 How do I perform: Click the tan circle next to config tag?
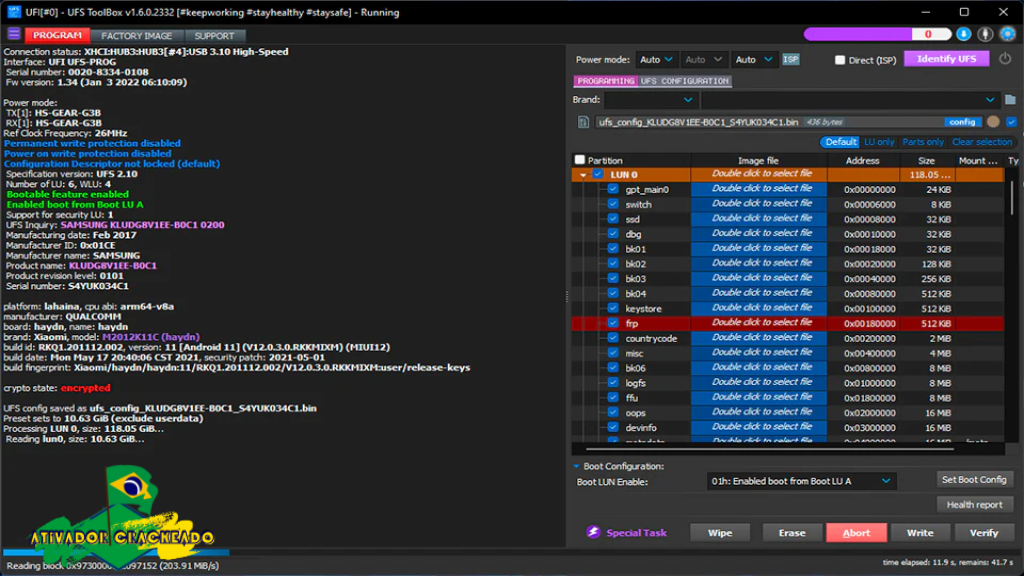(x=993, y=121)
